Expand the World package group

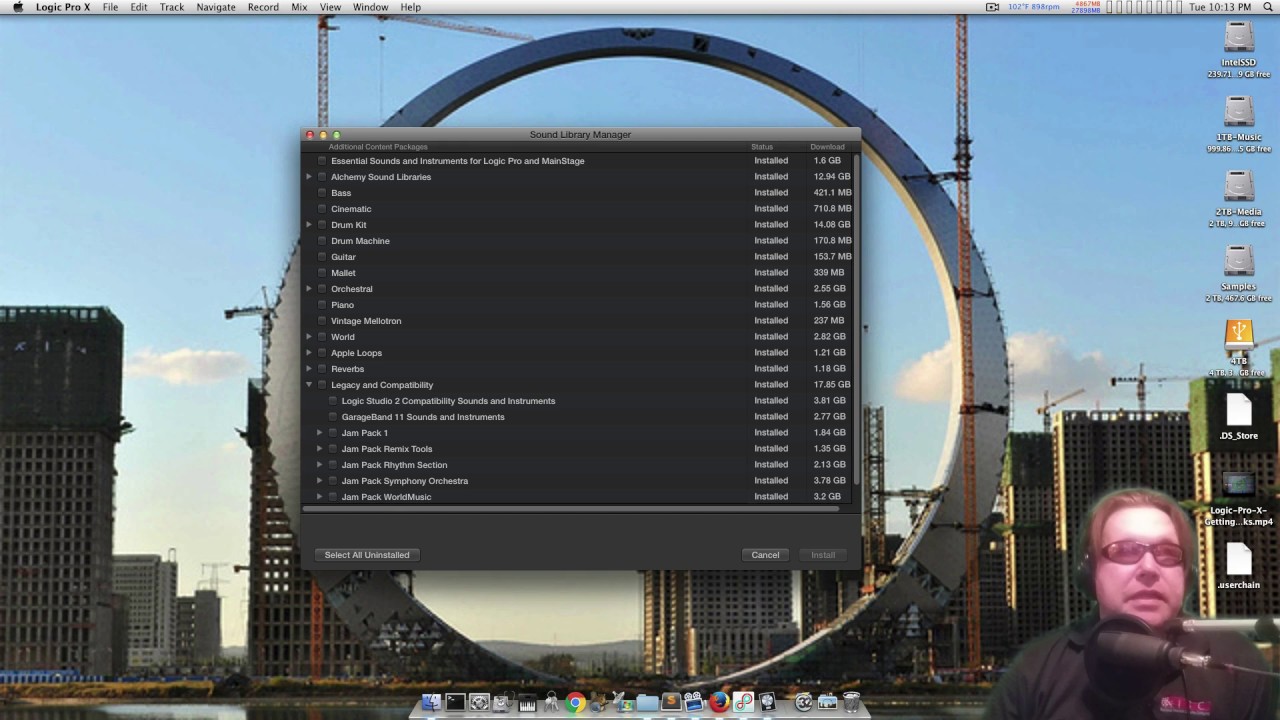(309, 337)
